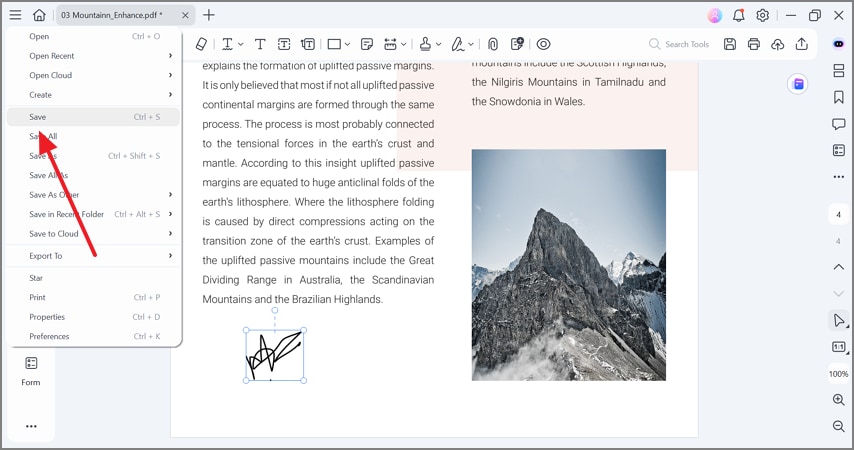Click the Print icon in toolbar
Viewport: 854px width, 450px height.
[x=754, y=44]
